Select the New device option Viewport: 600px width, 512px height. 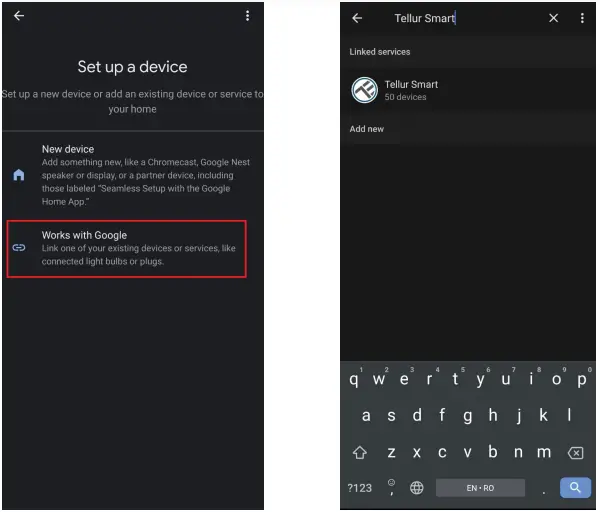click(133, 175)
